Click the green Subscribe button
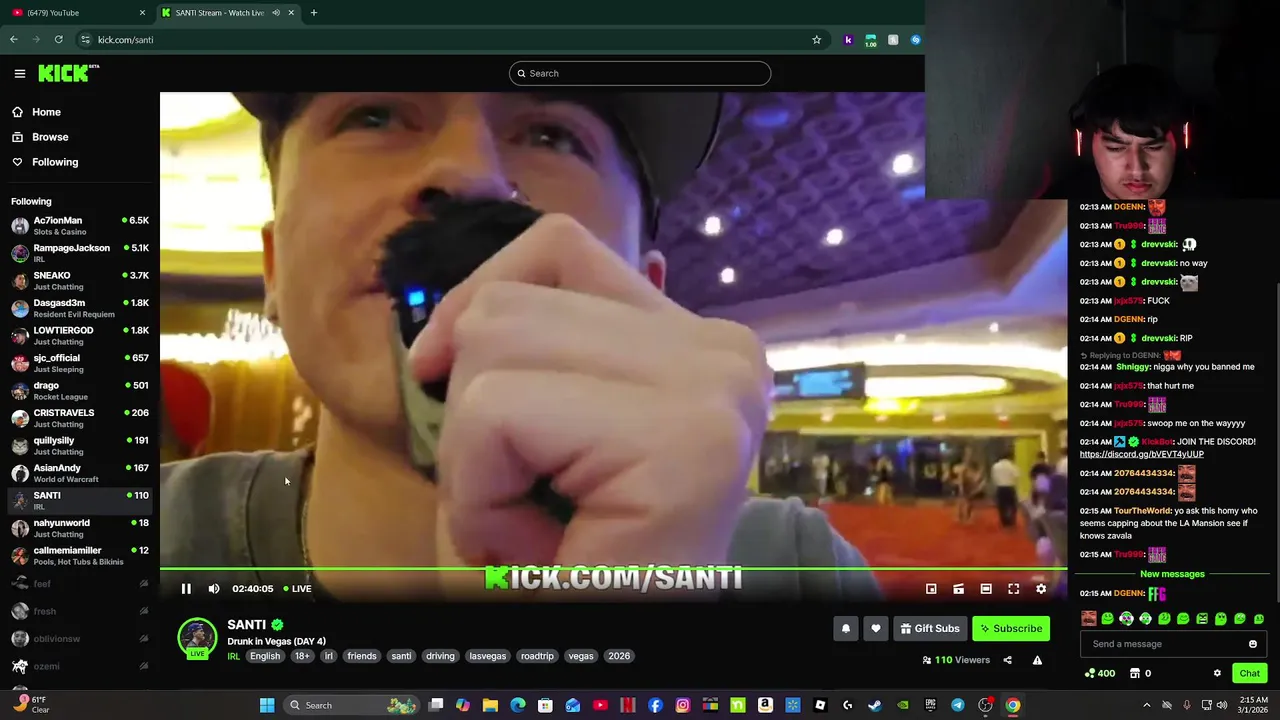 (1011, 629)
